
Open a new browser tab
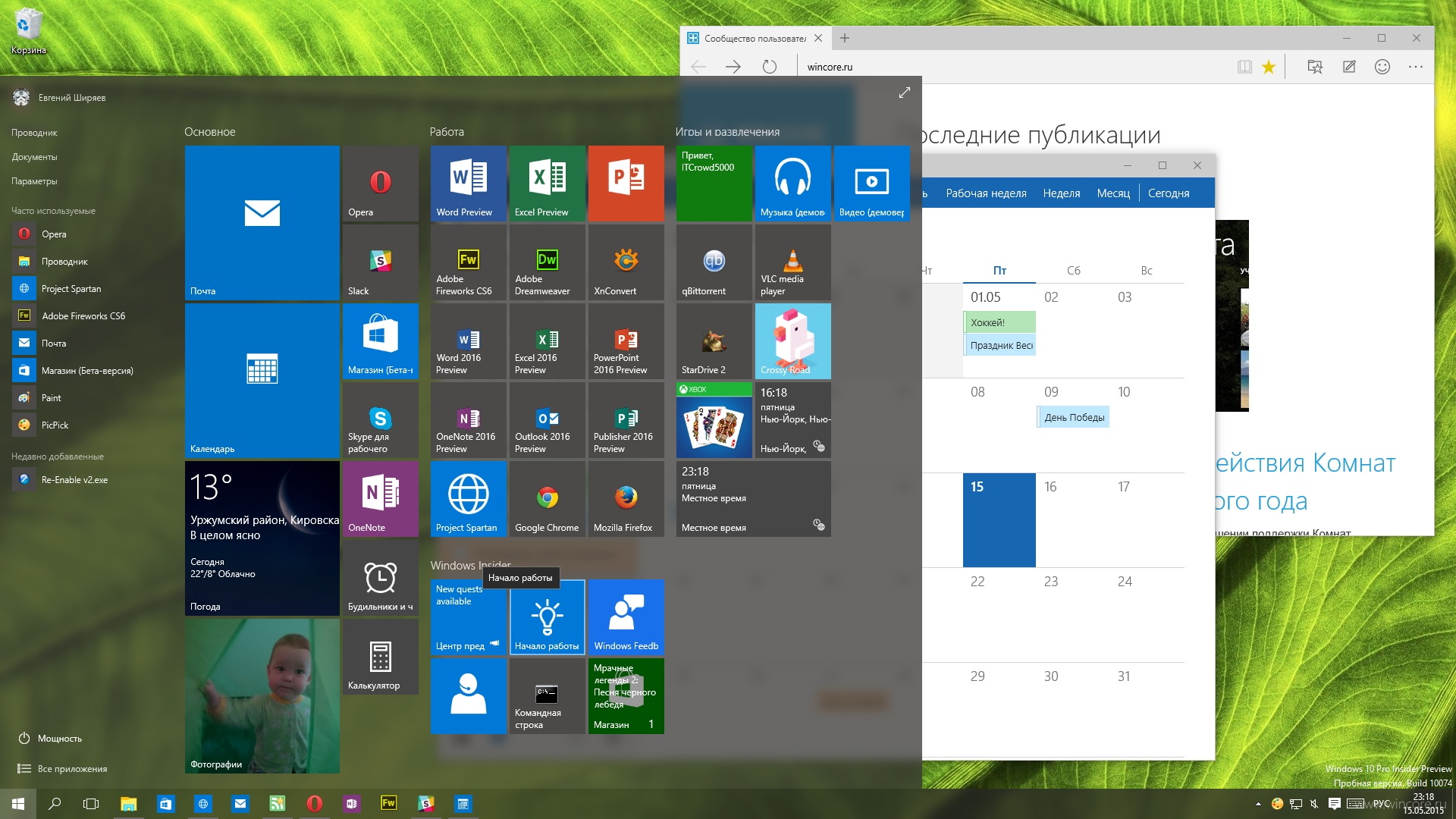coord(845,38)
